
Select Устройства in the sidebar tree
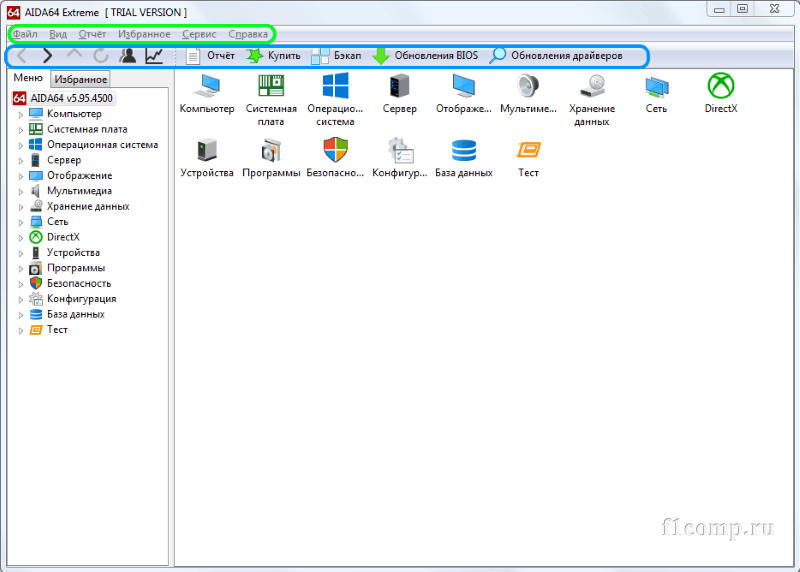click(73, 253)
